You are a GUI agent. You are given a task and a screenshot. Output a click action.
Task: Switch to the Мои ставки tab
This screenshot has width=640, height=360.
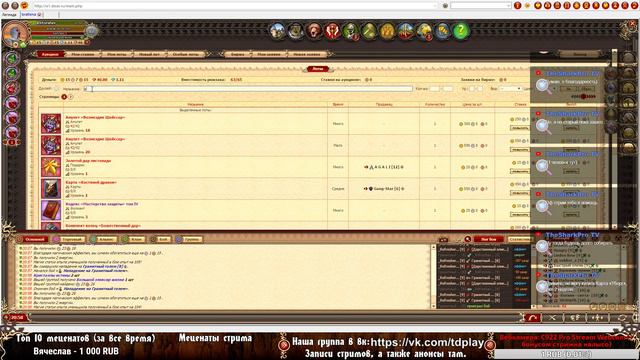(83, 54)
